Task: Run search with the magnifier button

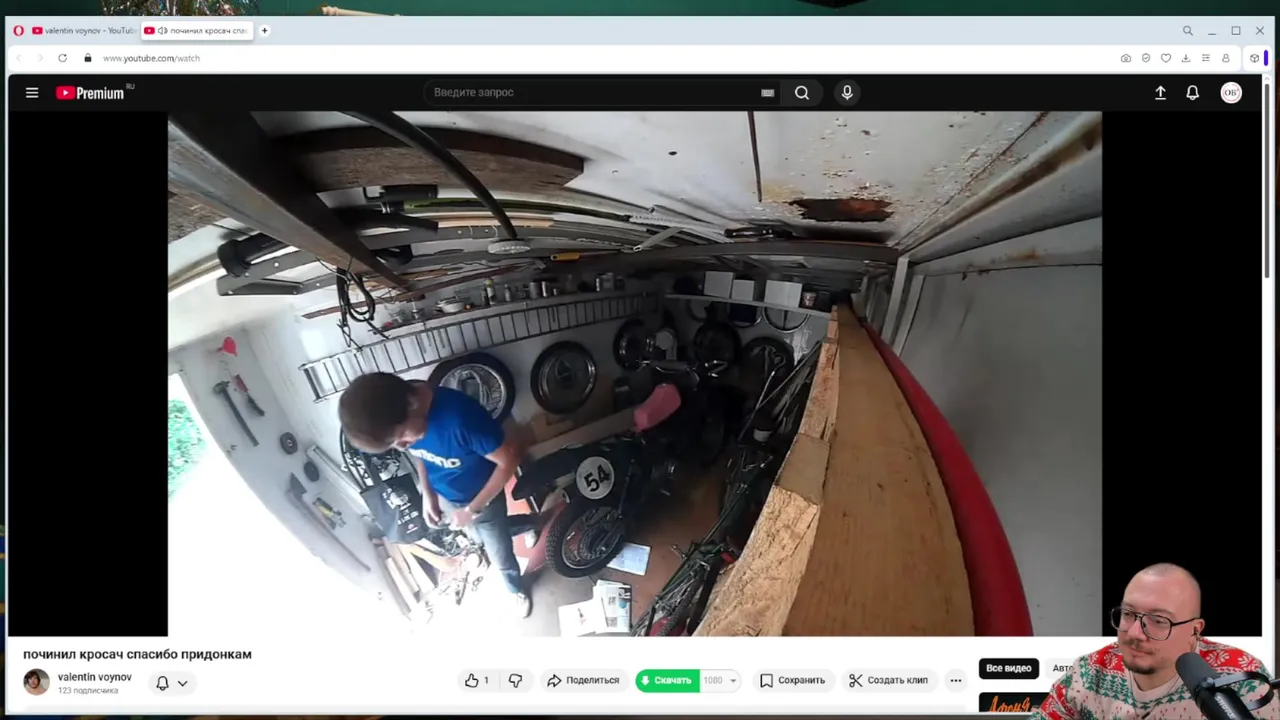Action: 802,92
